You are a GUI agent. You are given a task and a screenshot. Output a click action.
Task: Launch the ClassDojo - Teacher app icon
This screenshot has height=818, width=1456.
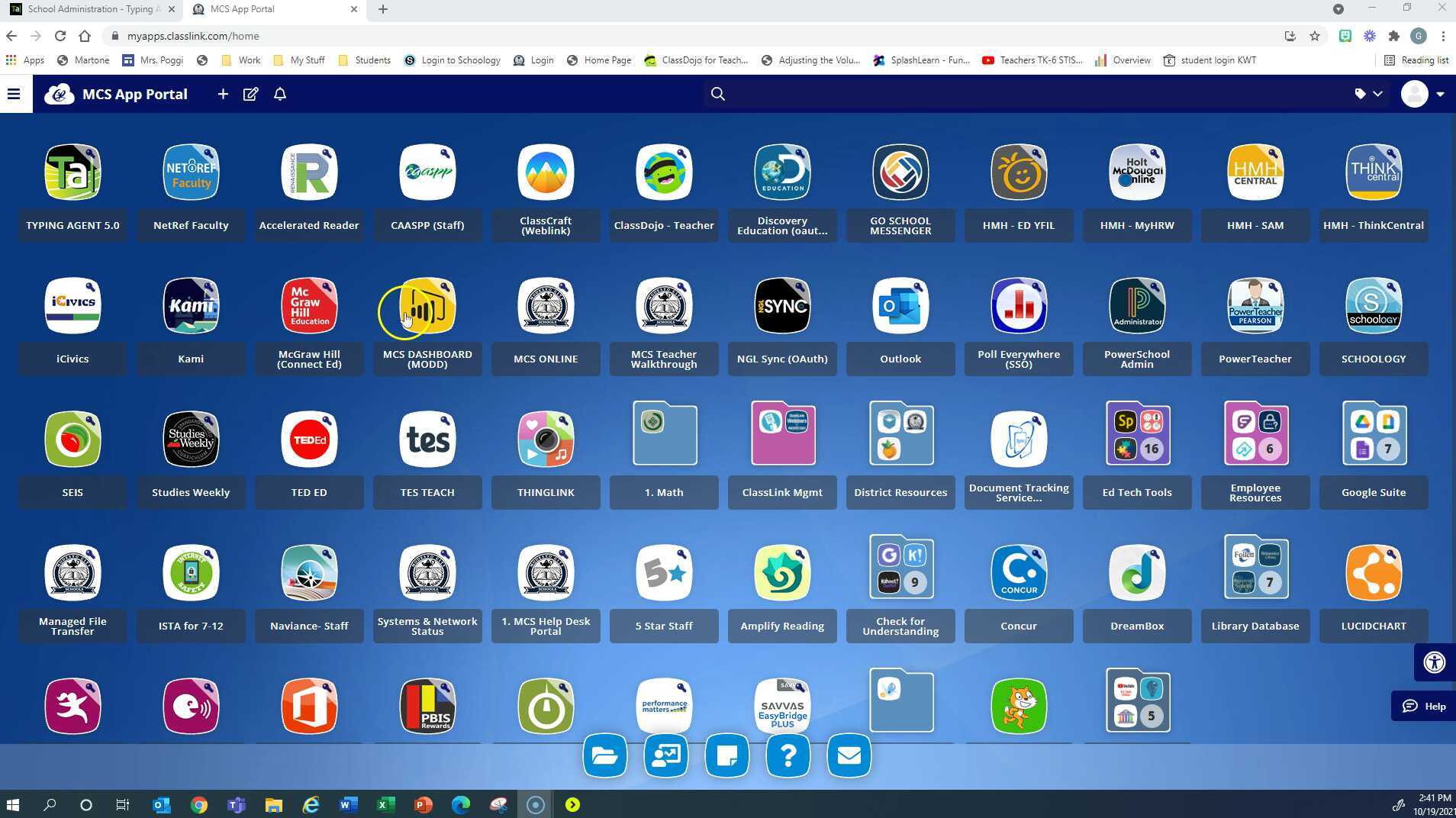(664, 172)
